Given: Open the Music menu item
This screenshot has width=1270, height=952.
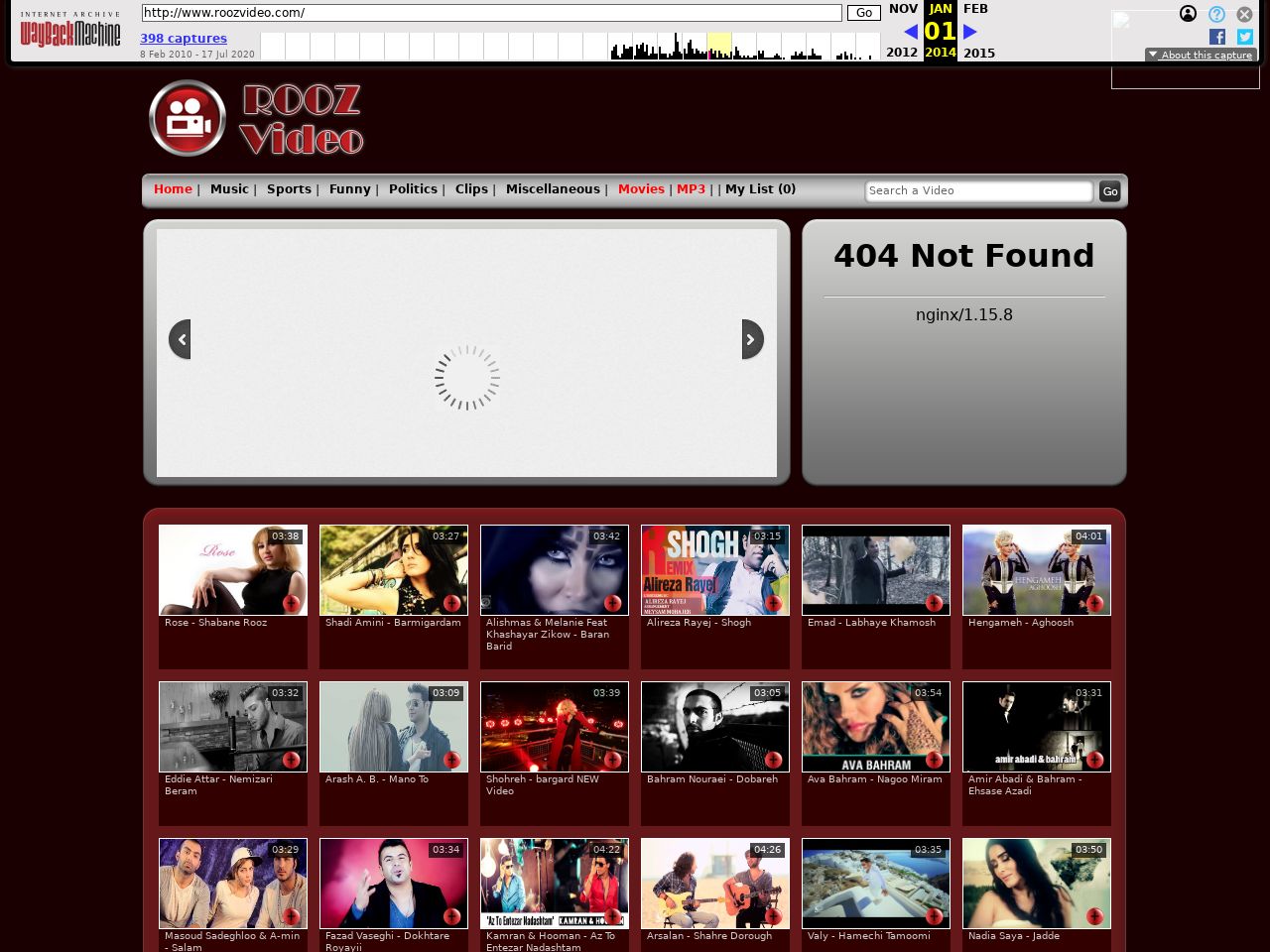Looking at the screenshot, I should [x=229, y=189].
